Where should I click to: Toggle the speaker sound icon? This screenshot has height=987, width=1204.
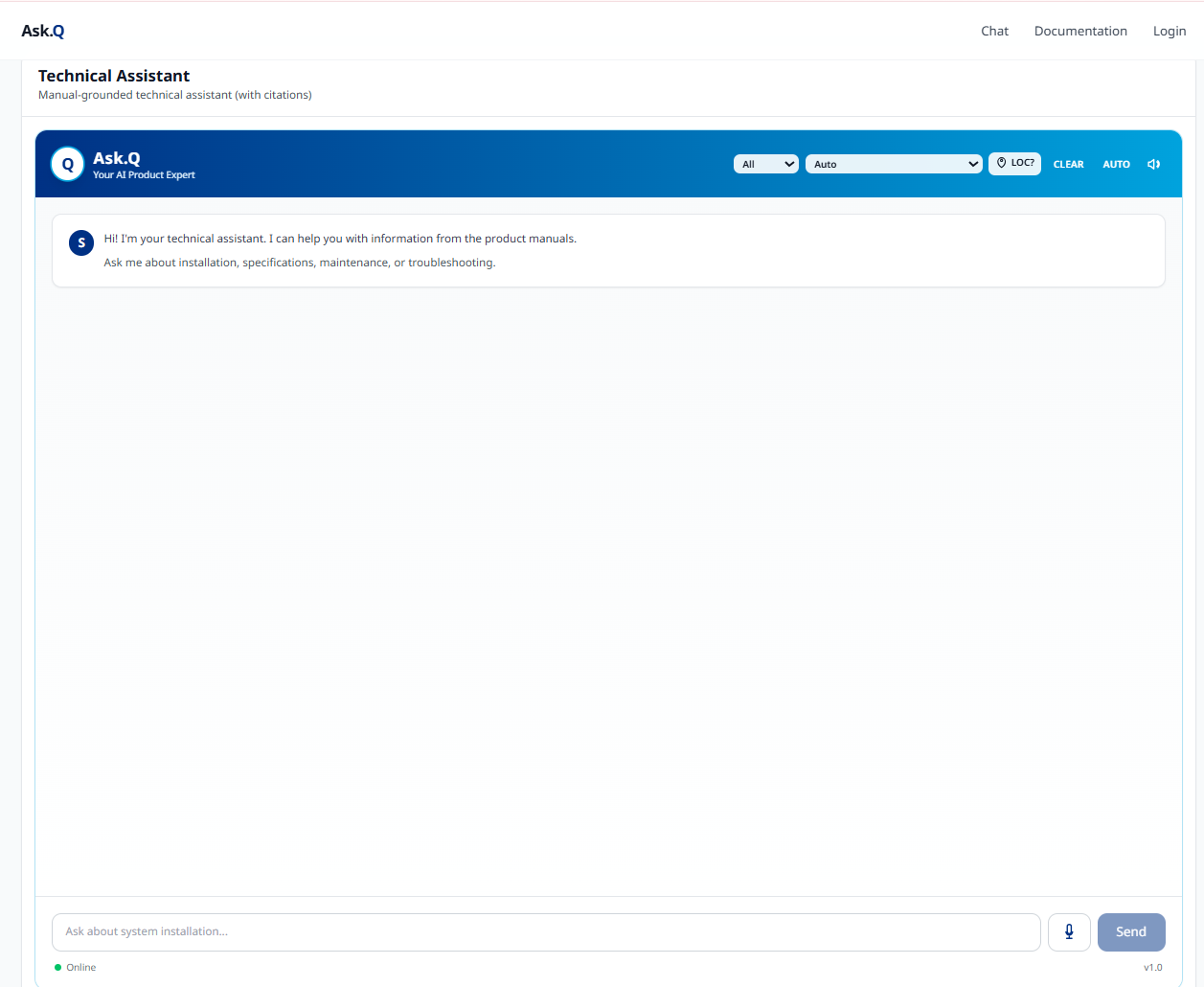tap(1154, 164)
